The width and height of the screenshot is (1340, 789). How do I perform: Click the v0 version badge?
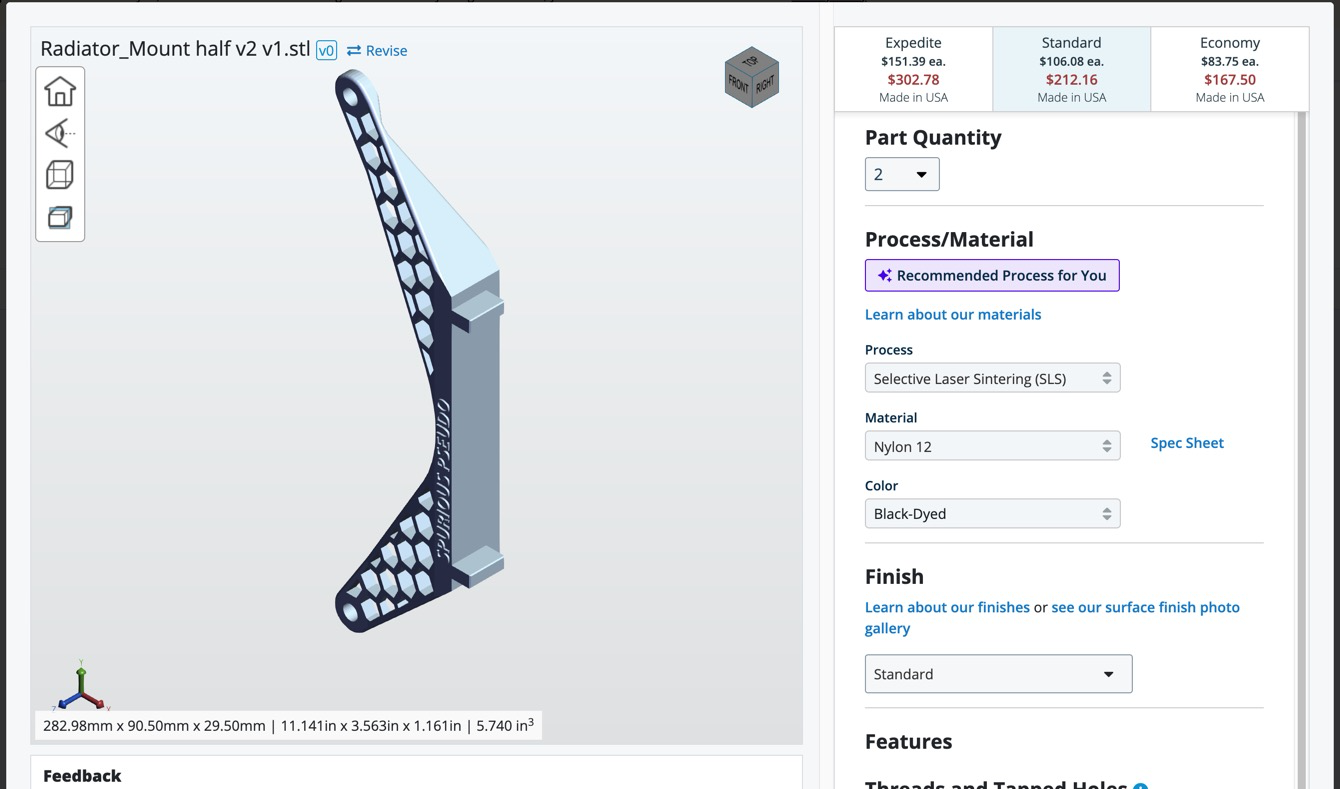327,50
